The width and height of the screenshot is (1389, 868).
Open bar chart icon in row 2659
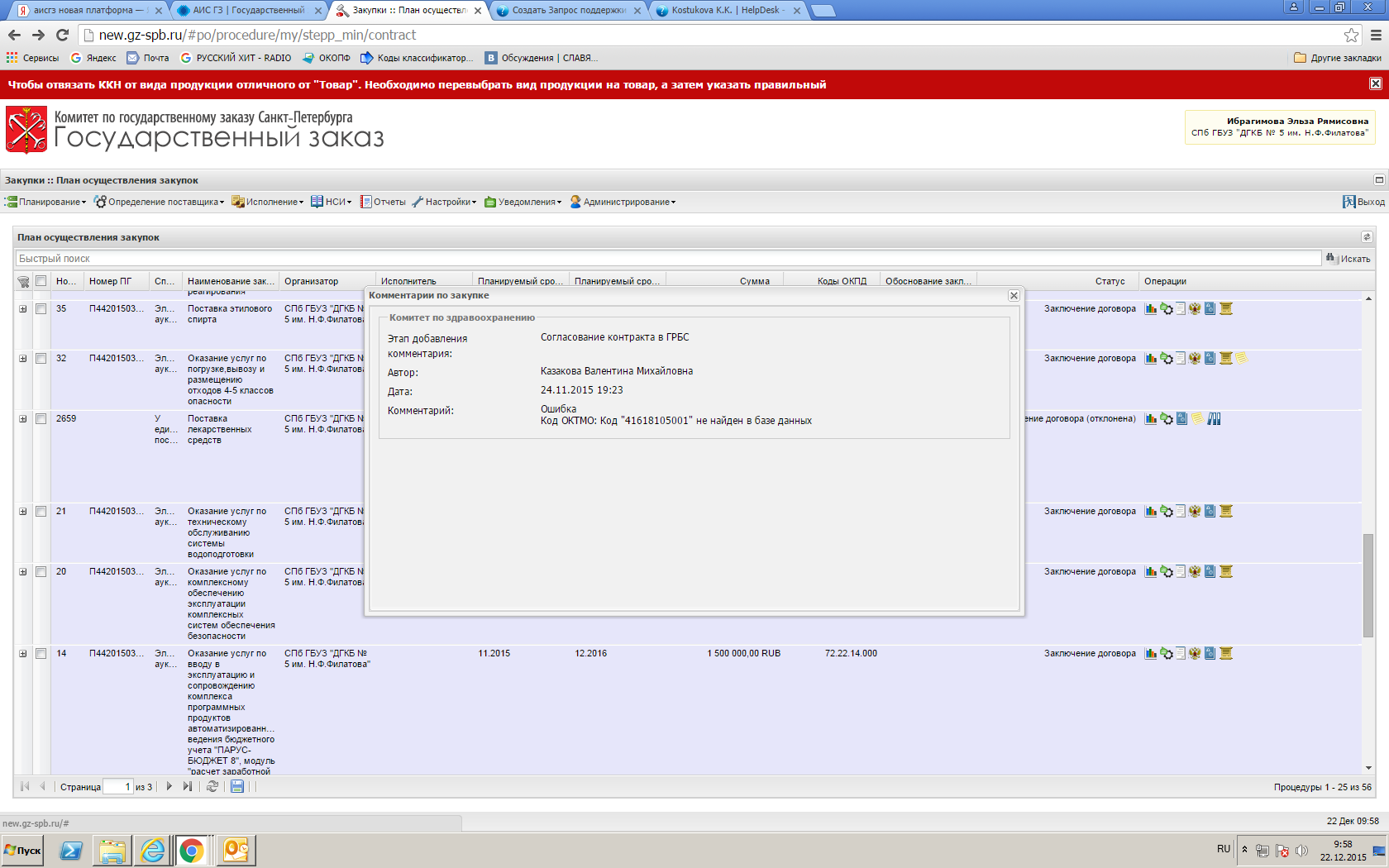(x=1150, y=419)
